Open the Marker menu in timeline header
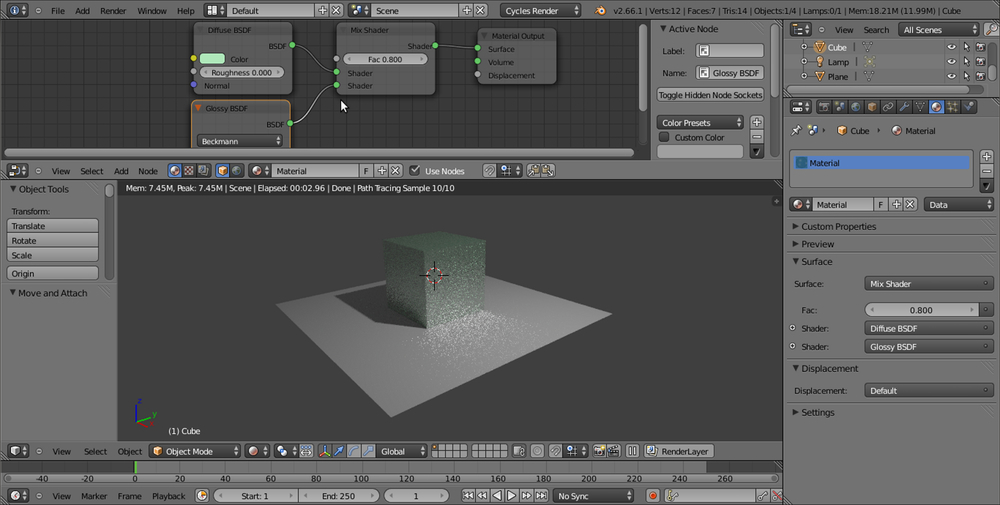The image size is (1000, 505). [x=94, y=496]
